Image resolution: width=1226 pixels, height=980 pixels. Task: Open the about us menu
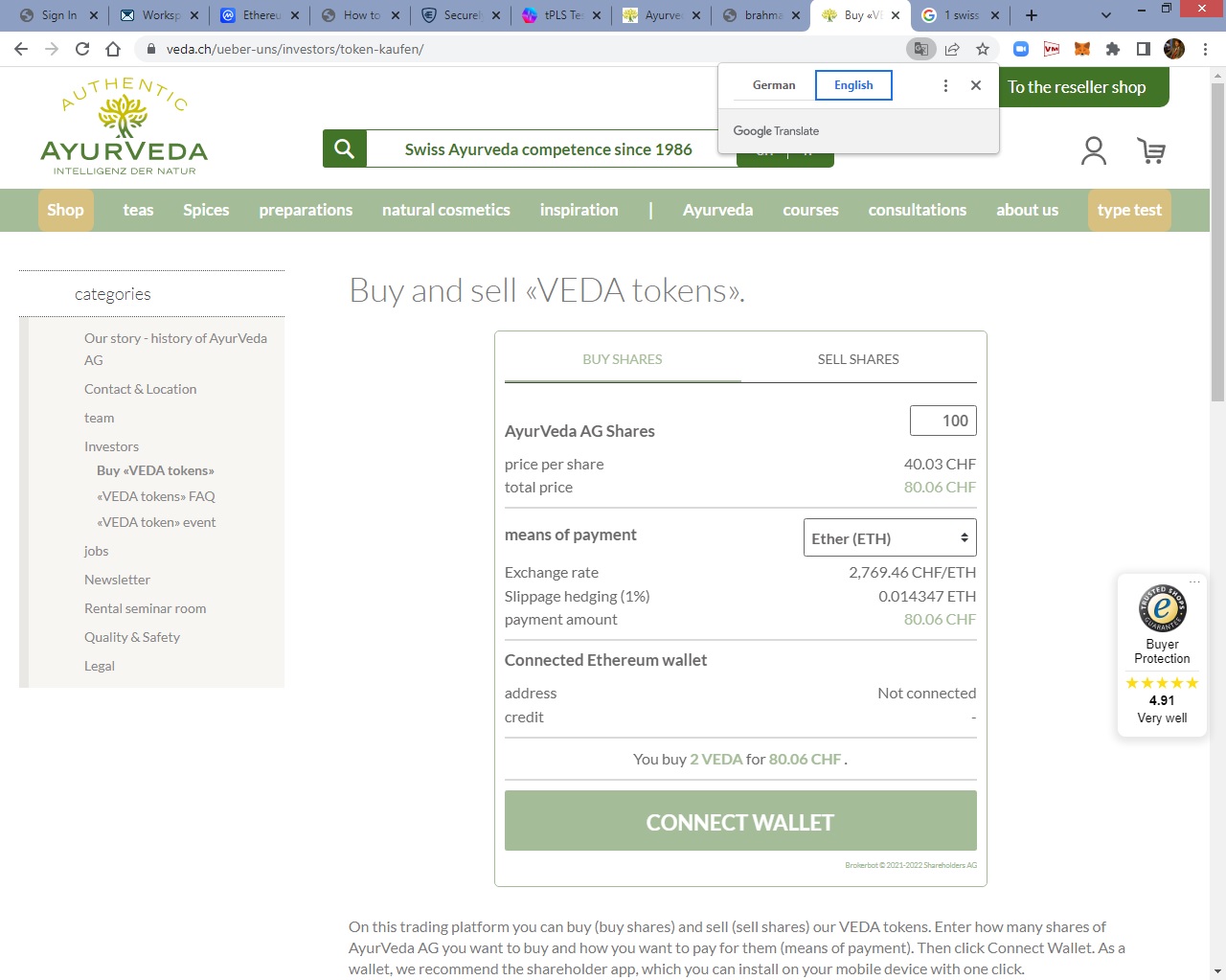coord(1027,210)
